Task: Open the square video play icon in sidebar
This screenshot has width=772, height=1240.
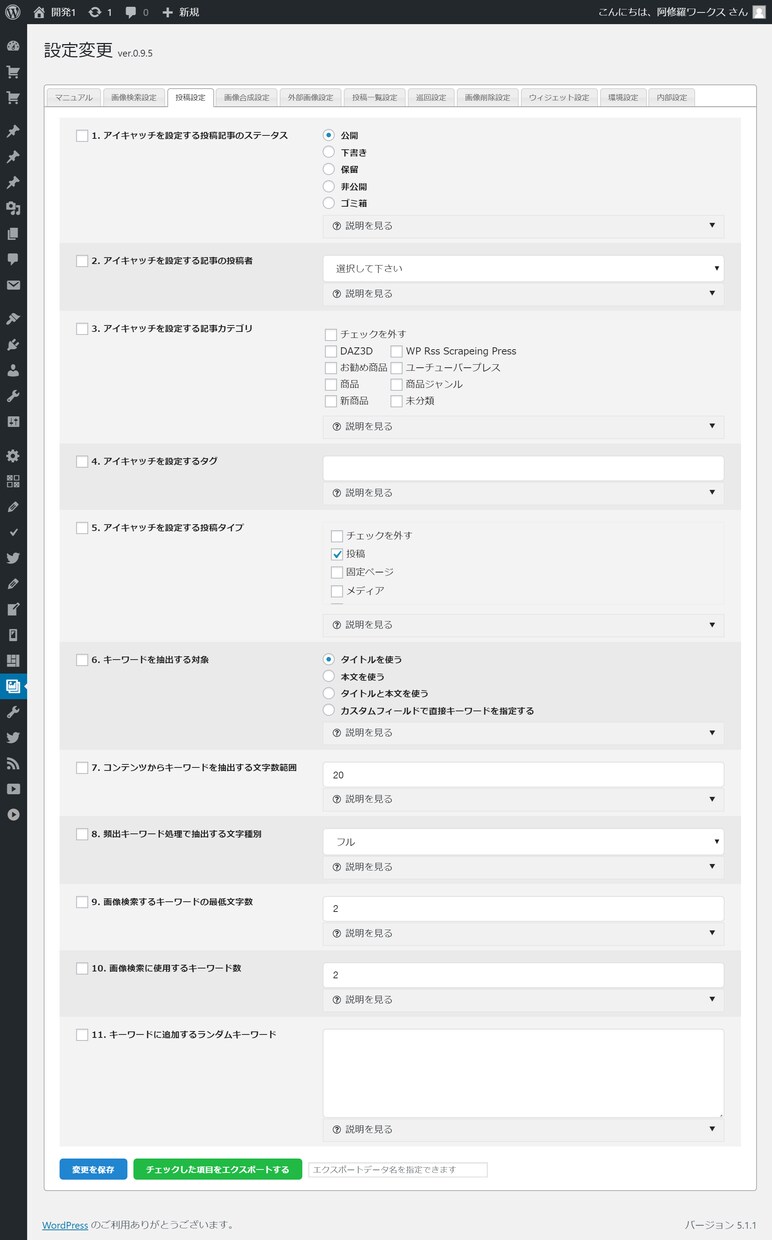Action: click(13, 789)
